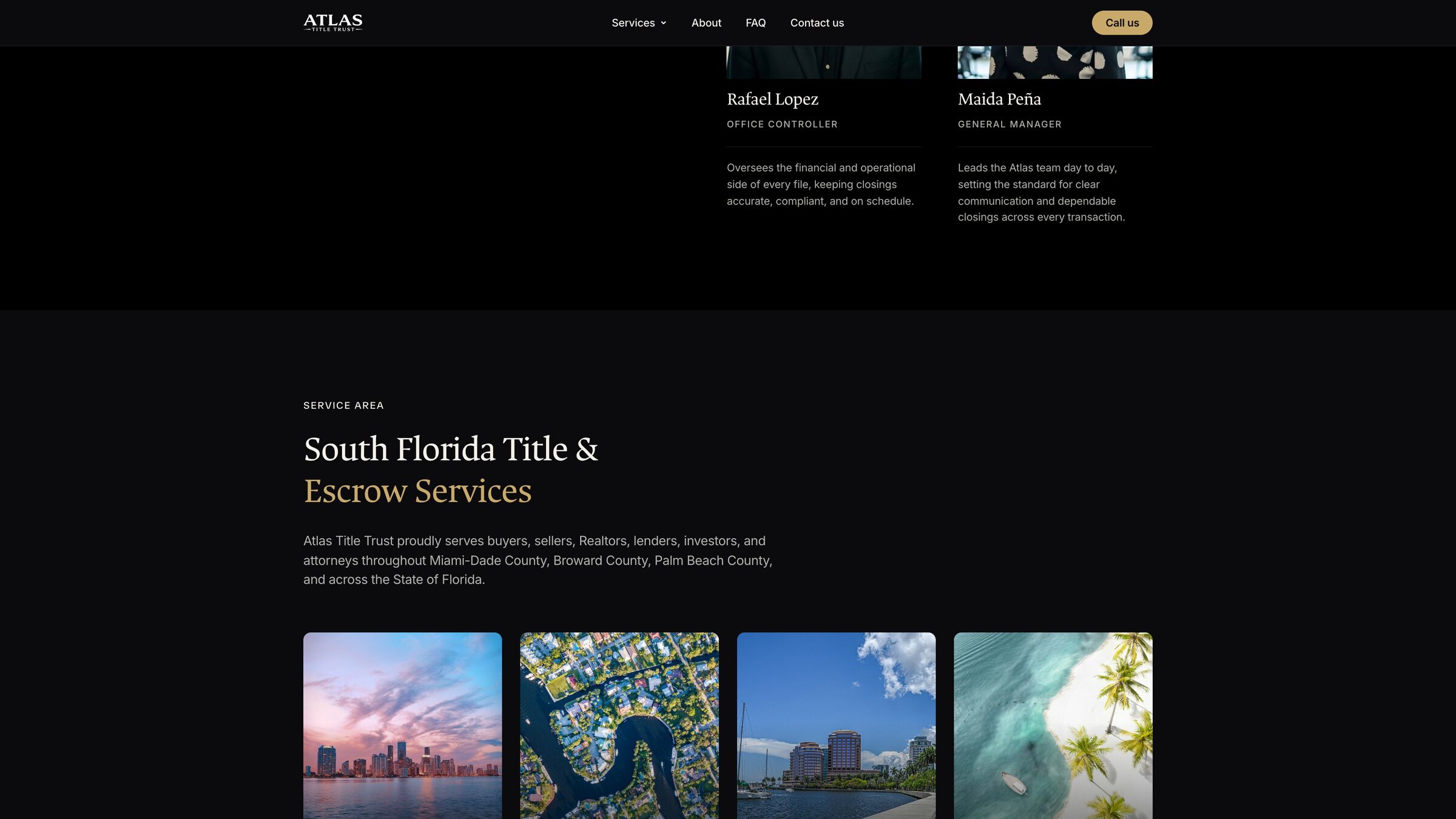Click the Maida Peña description paragraph
The image size is (1456, 819).
coord(1041,192)
